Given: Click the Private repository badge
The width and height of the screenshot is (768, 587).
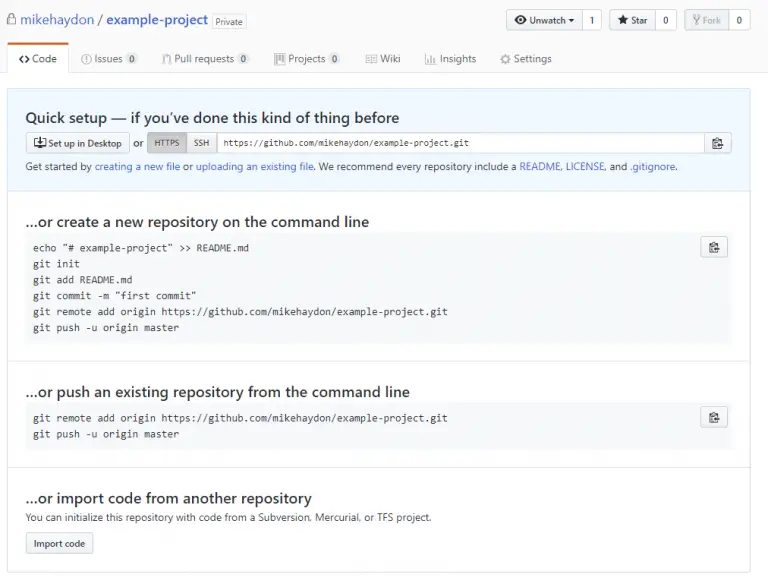Looking at the screenshot, I should [x=229, y=22].
